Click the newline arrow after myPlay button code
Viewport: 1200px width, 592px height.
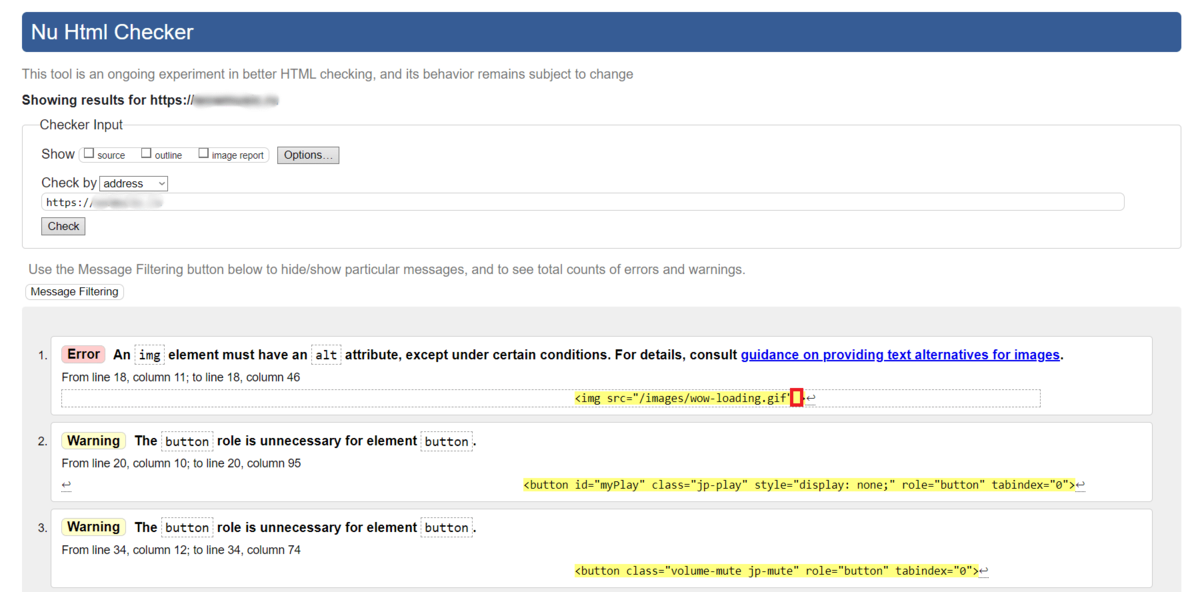click(1080, 485)
